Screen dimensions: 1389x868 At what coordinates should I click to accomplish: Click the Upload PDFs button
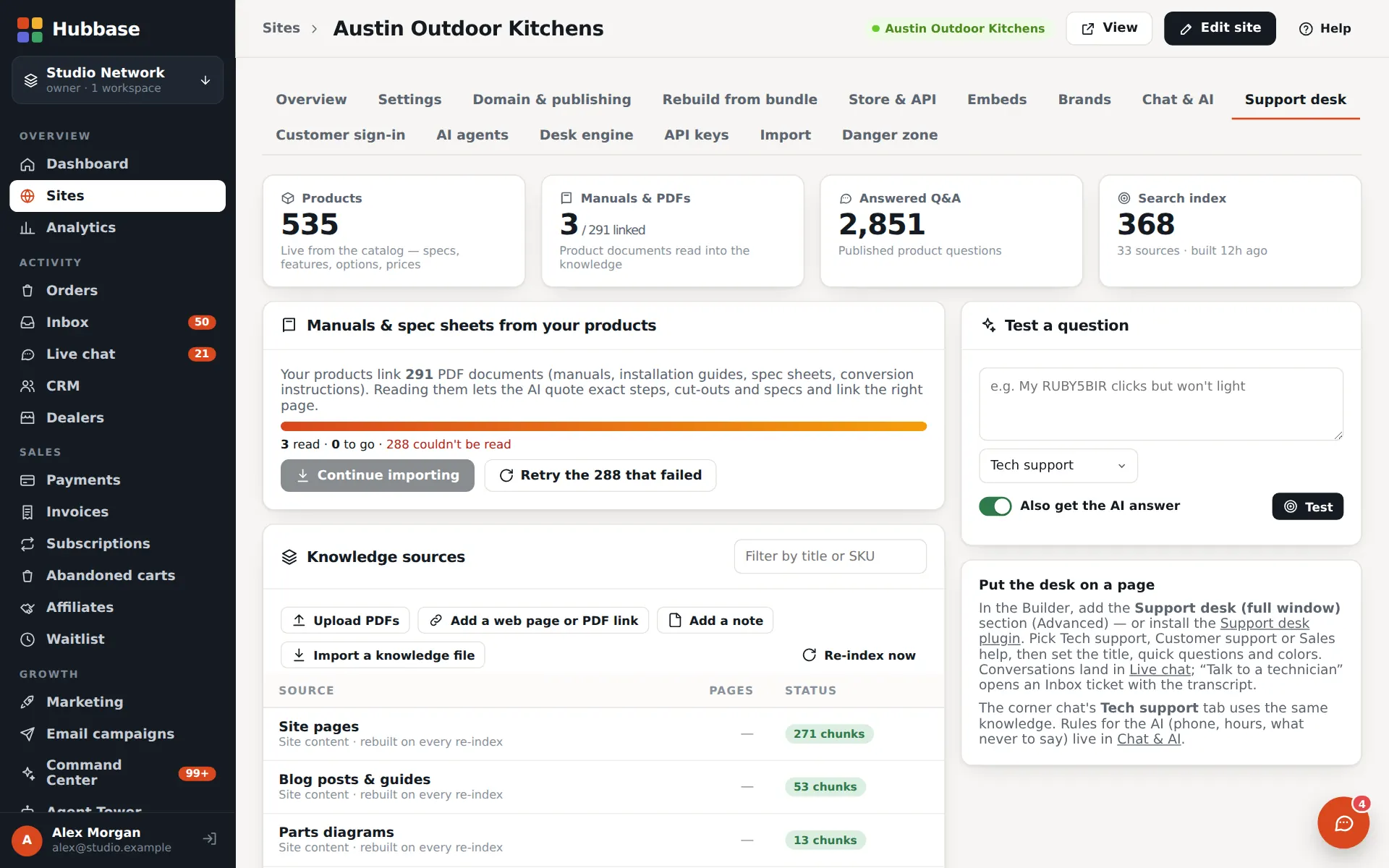tap(345, 621)
